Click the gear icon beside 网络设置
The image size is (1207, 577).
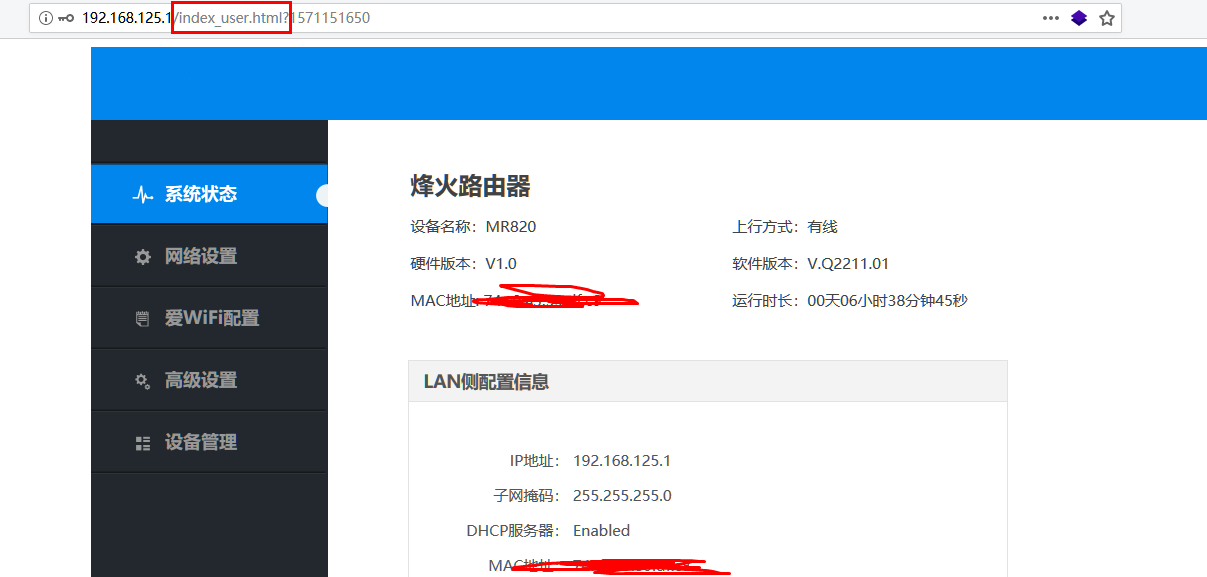click(143, 257)
